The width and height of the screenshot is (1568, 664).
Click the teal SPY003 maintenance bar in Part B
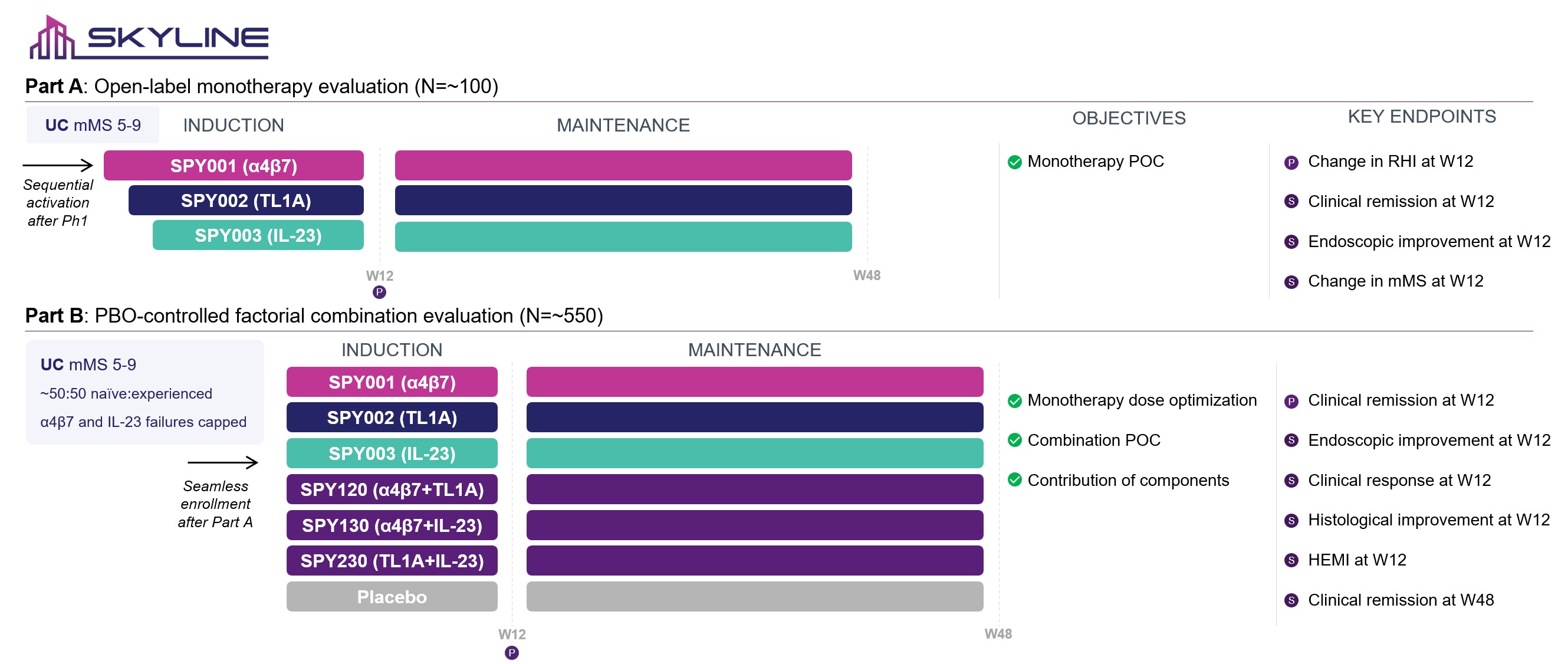pyautogui.click(x=754, y=453)
